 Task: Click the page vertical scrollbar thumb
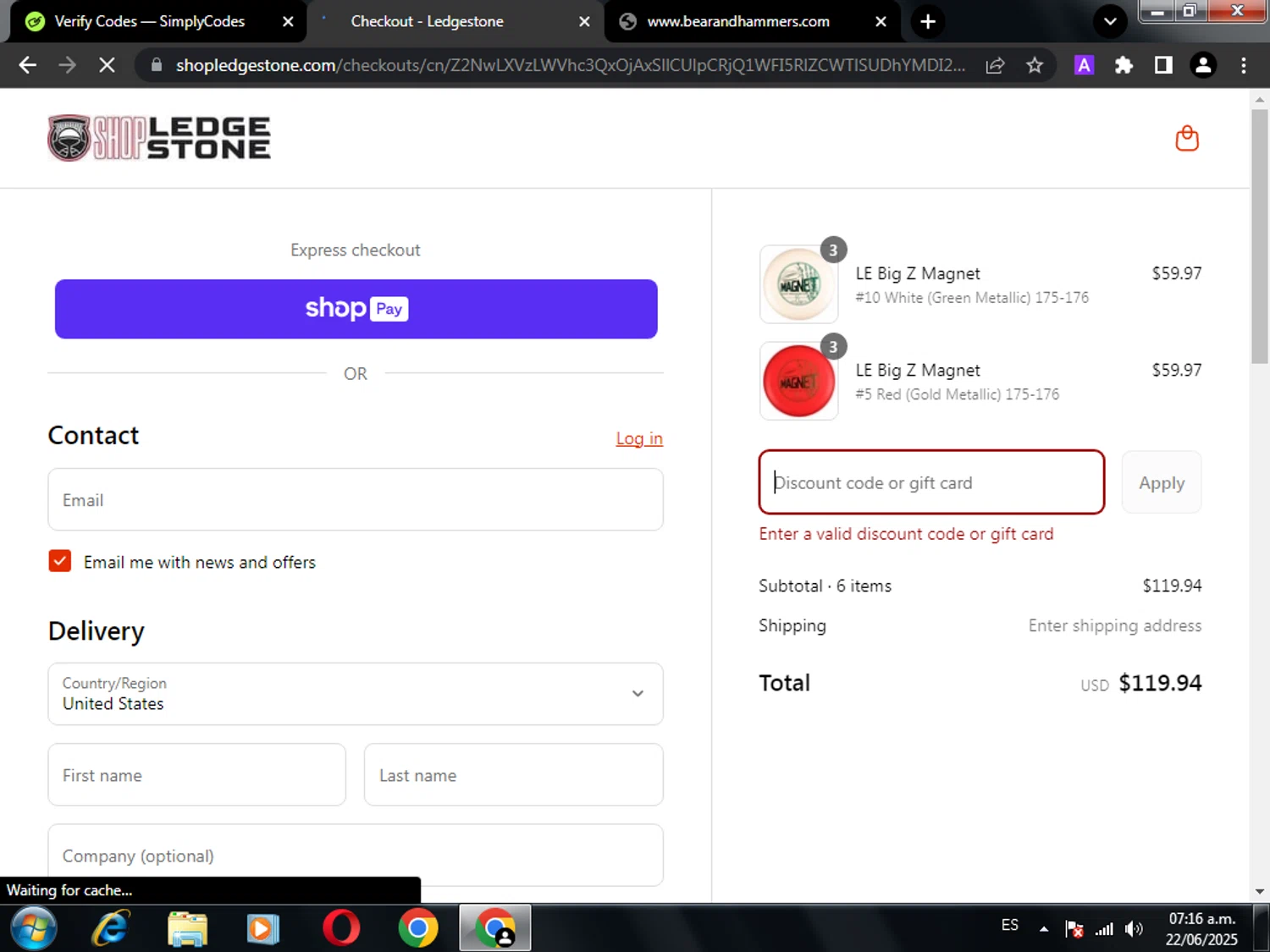click(1260, 237)
